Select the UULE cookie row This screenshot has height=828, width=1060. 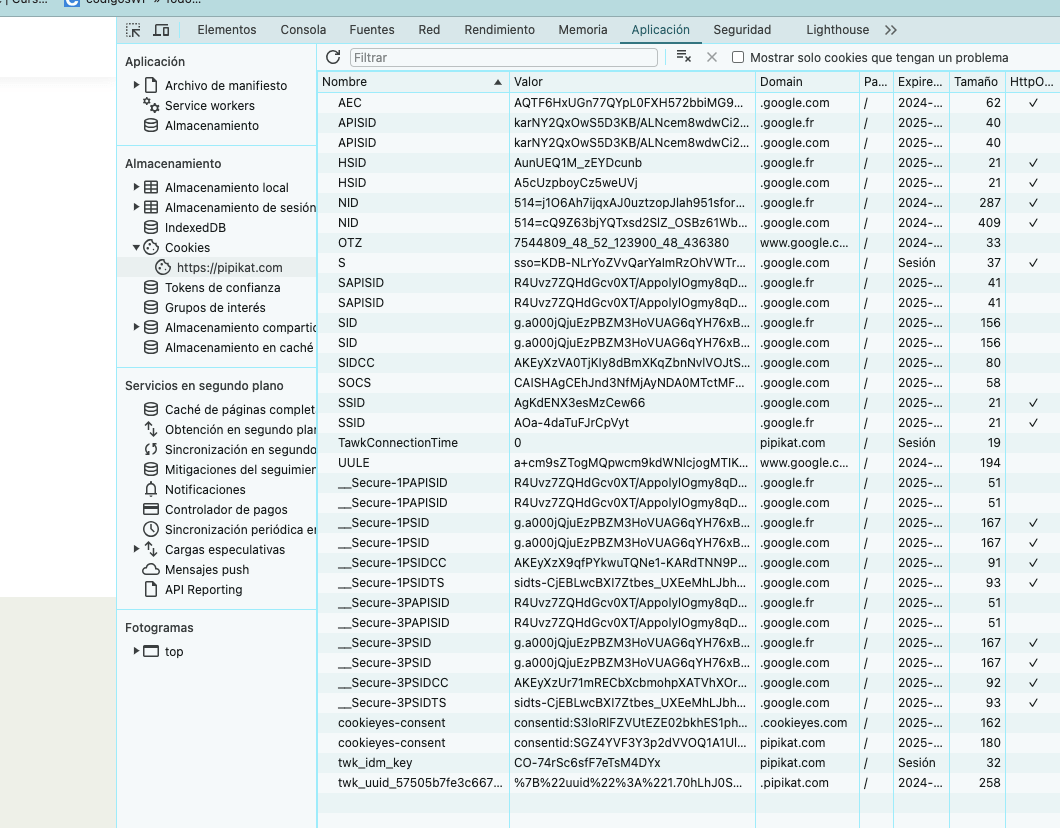pyautogui.click(x=689, y=463)
